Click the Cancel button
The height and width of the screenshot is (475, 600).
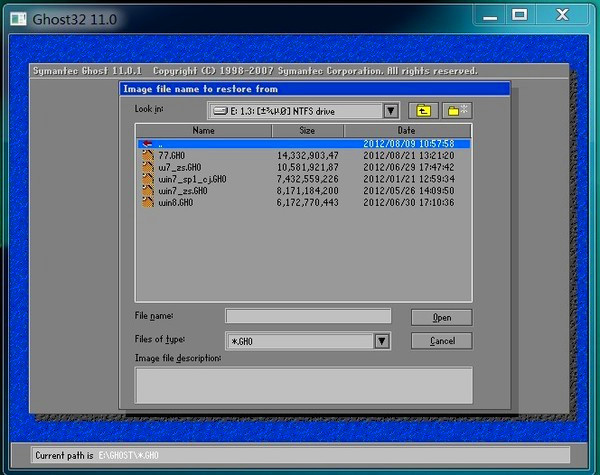coord(442,341)
